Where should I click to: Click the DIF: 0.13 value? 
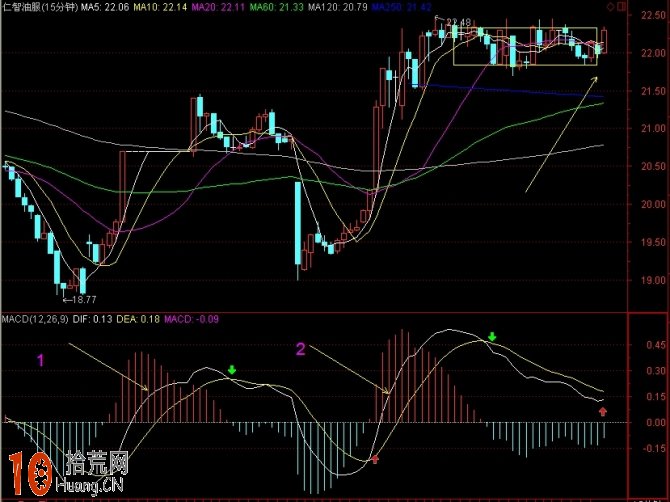point(92,319)
